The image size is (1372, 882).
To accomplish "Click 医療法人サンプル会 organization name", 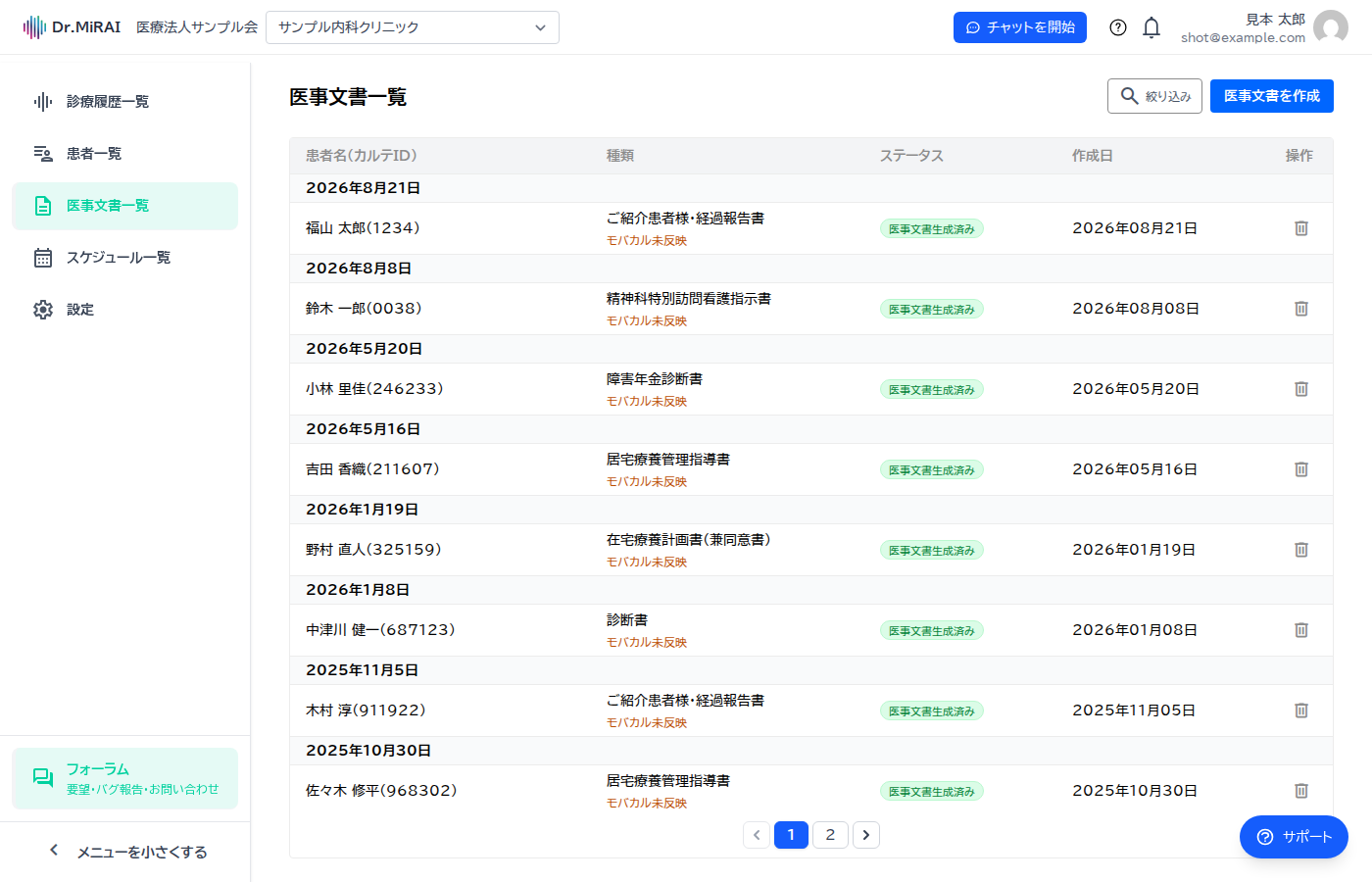I will pyautogui.click(x=197, y=27).
